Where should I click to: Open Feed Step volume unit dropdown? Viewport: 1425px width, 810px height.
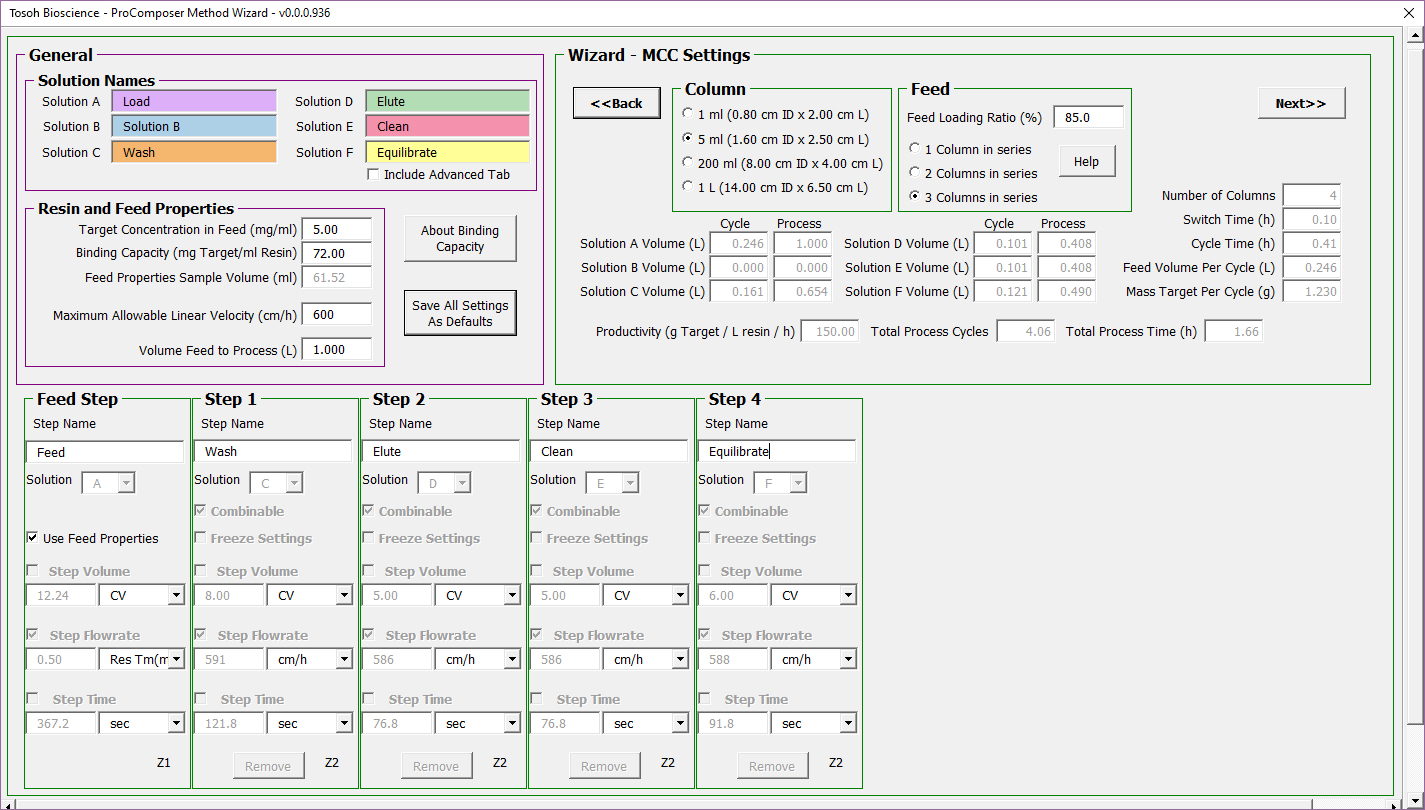176,595
